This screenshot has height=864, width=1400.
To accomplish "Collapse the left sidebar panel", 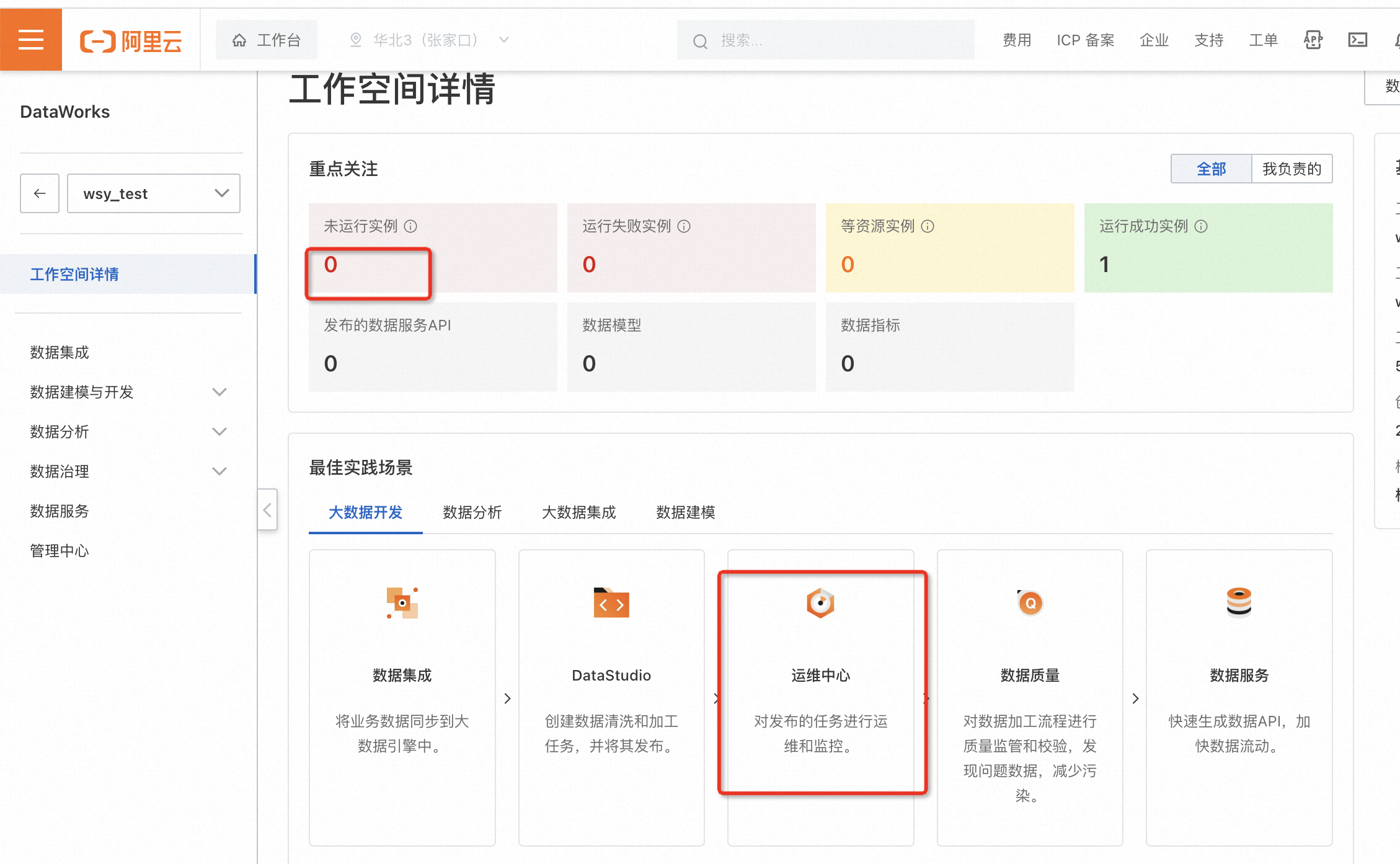I will pyautogui.click(x=267, y=510).
